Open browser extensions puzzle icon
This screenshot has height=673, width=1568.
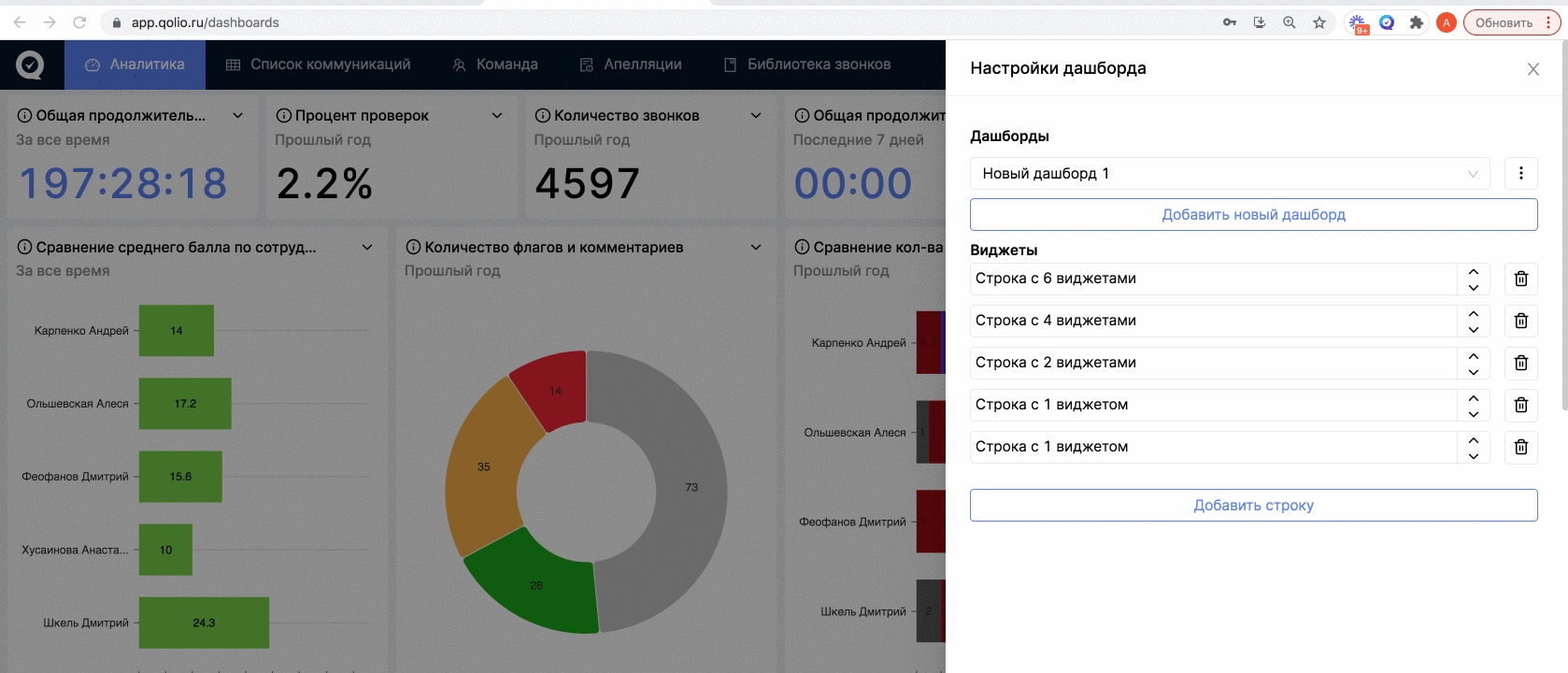1416,22
